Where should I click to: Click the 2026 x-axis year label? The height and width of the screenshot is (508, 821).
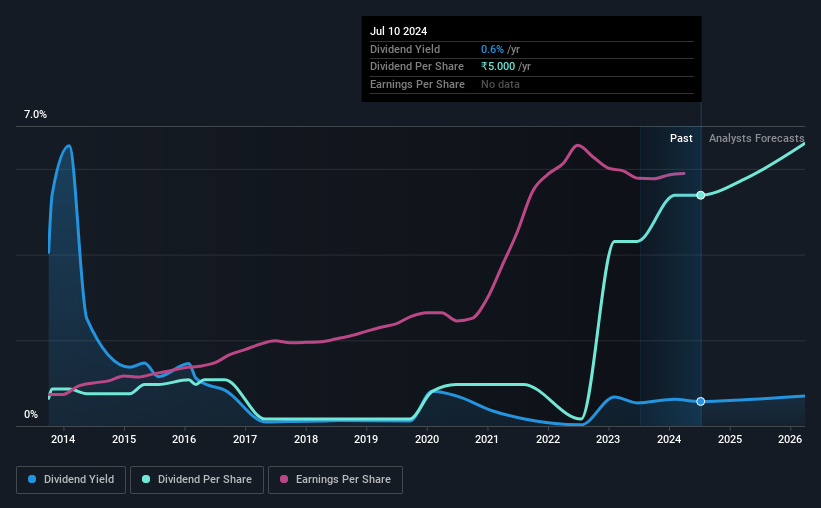tap(790, 439)
